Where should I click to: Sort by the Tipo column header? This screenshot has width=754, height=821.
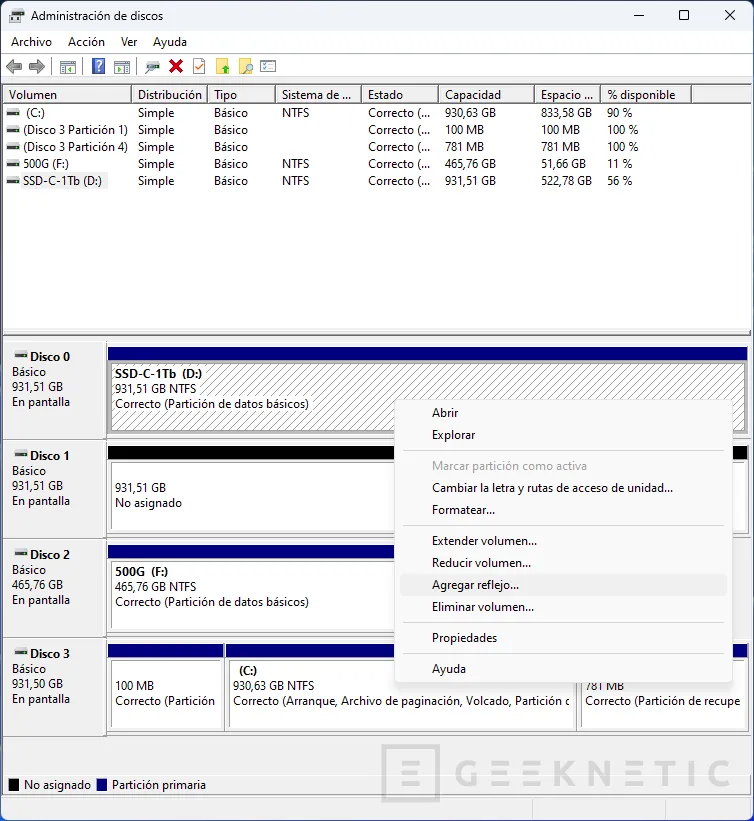(x=241, y=95)
